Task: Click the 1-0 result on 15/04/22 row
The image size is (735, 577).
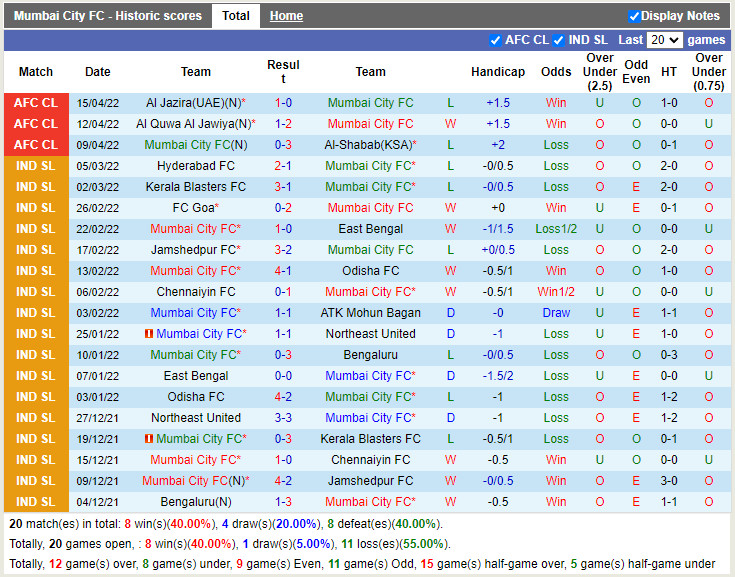Action: [283, 103]
